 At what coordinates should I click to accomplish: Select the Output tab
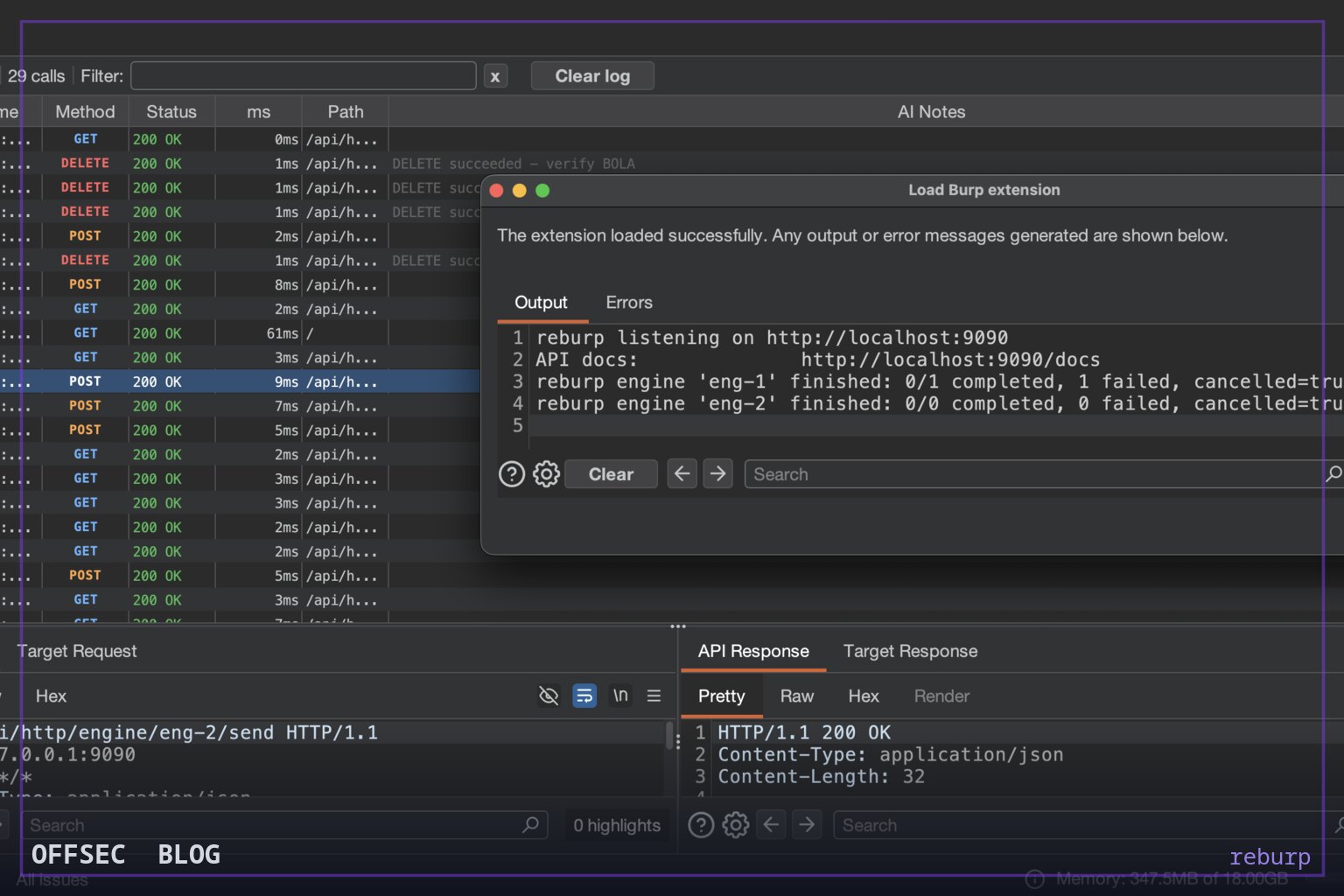click(x=541, y=303)
